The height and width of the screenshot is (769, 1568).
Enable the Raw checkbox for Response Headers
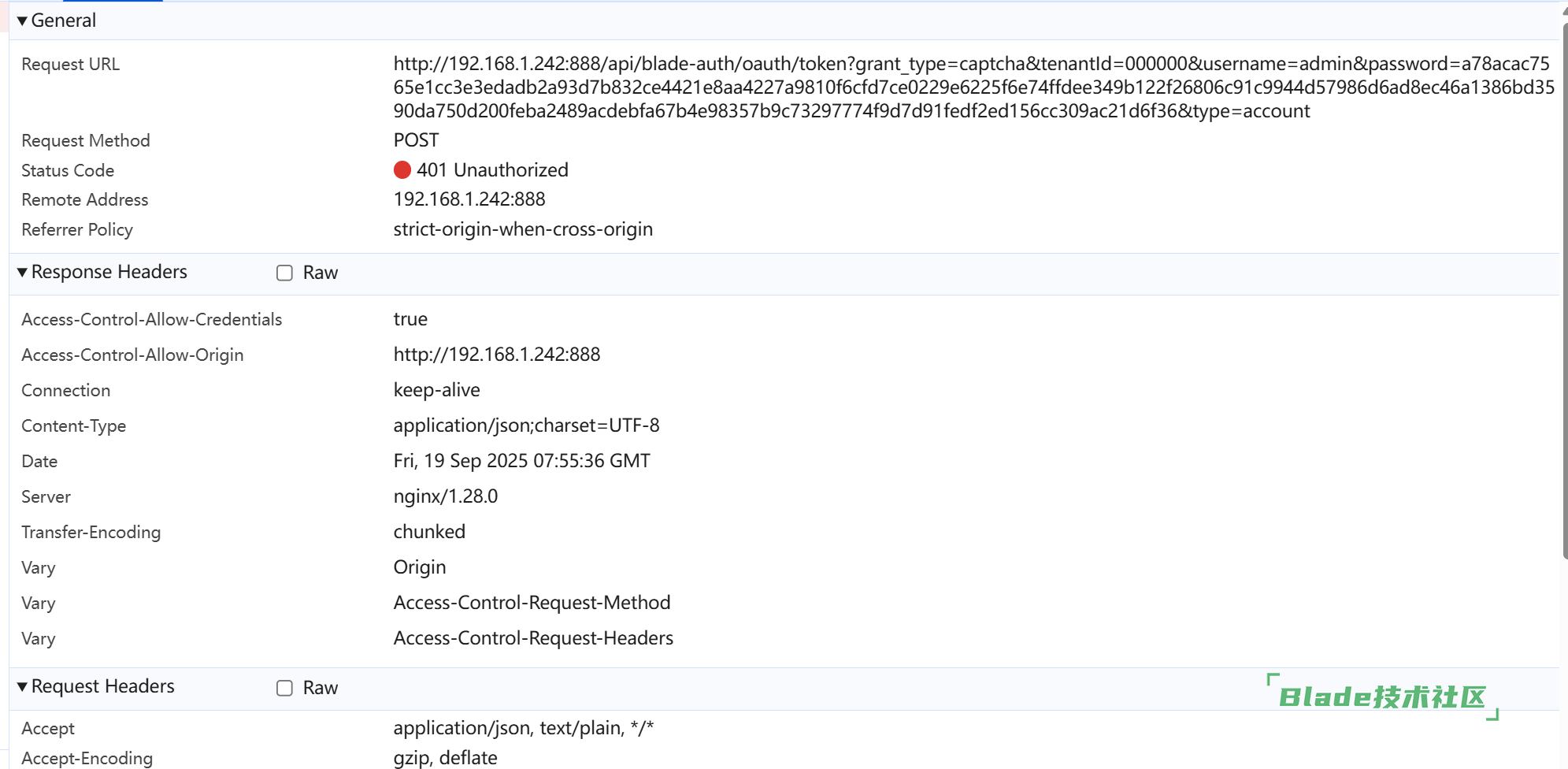284,273
